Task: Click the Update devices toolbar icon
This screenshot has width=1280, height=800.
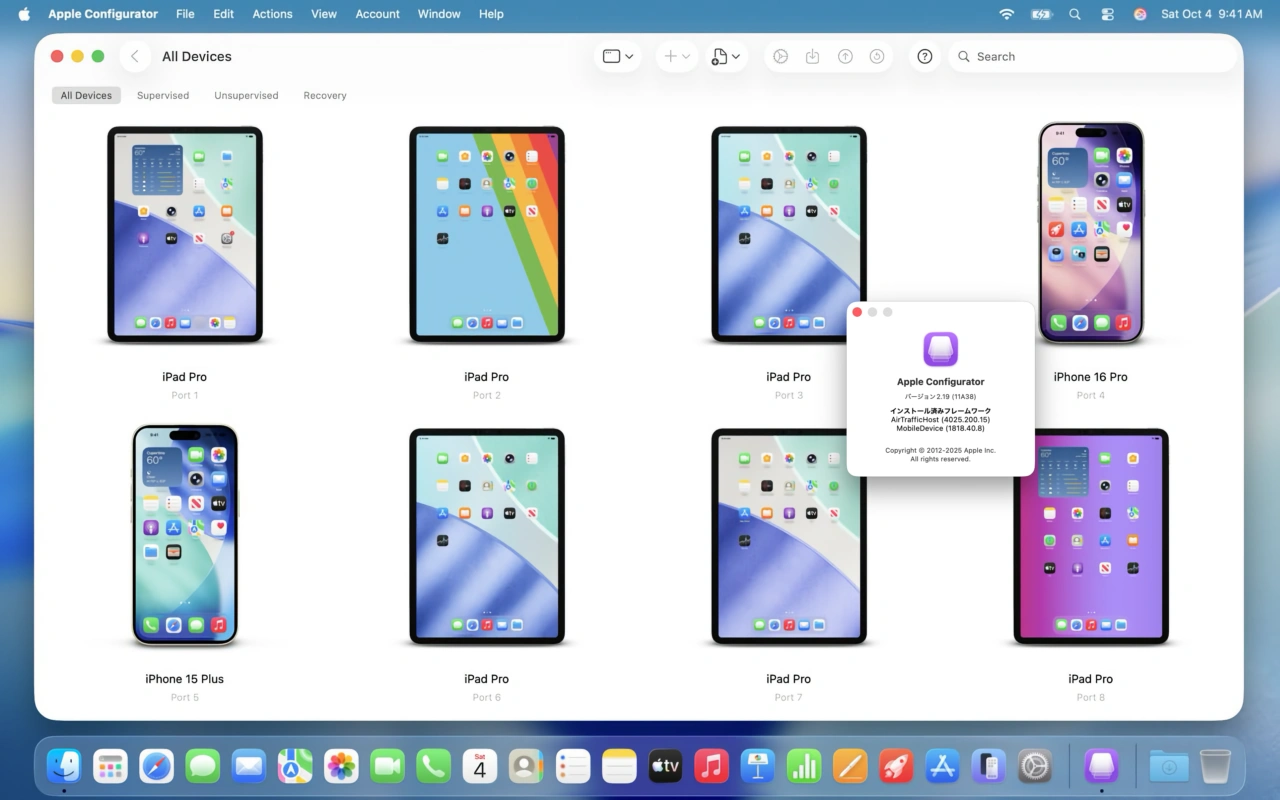Action: tap(845, 56)
